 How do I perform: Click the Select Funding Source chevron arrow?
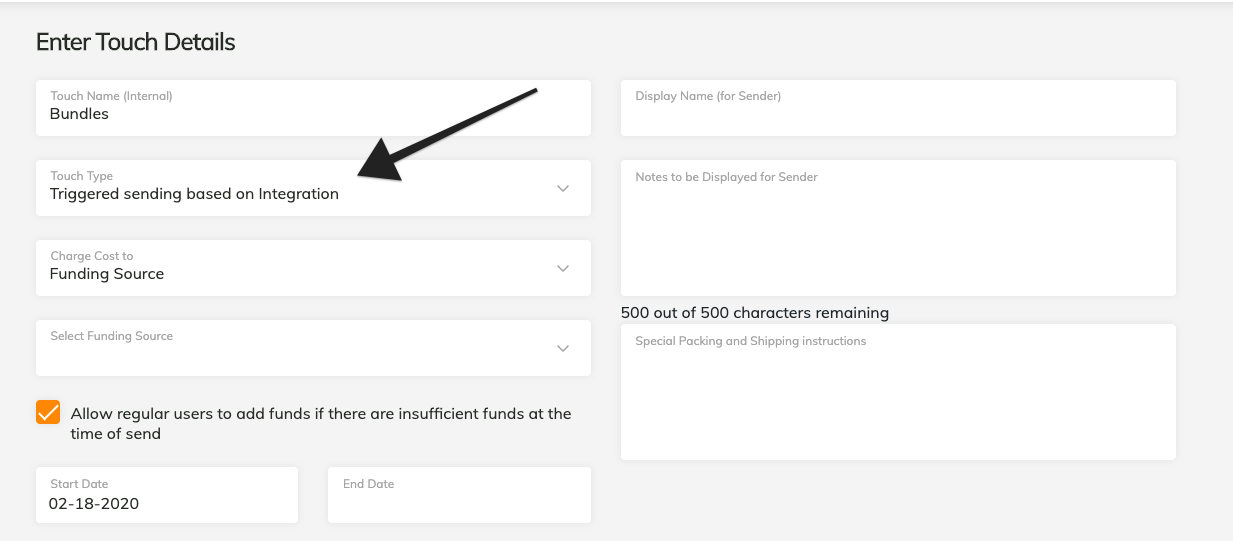[x=563, y=348]
